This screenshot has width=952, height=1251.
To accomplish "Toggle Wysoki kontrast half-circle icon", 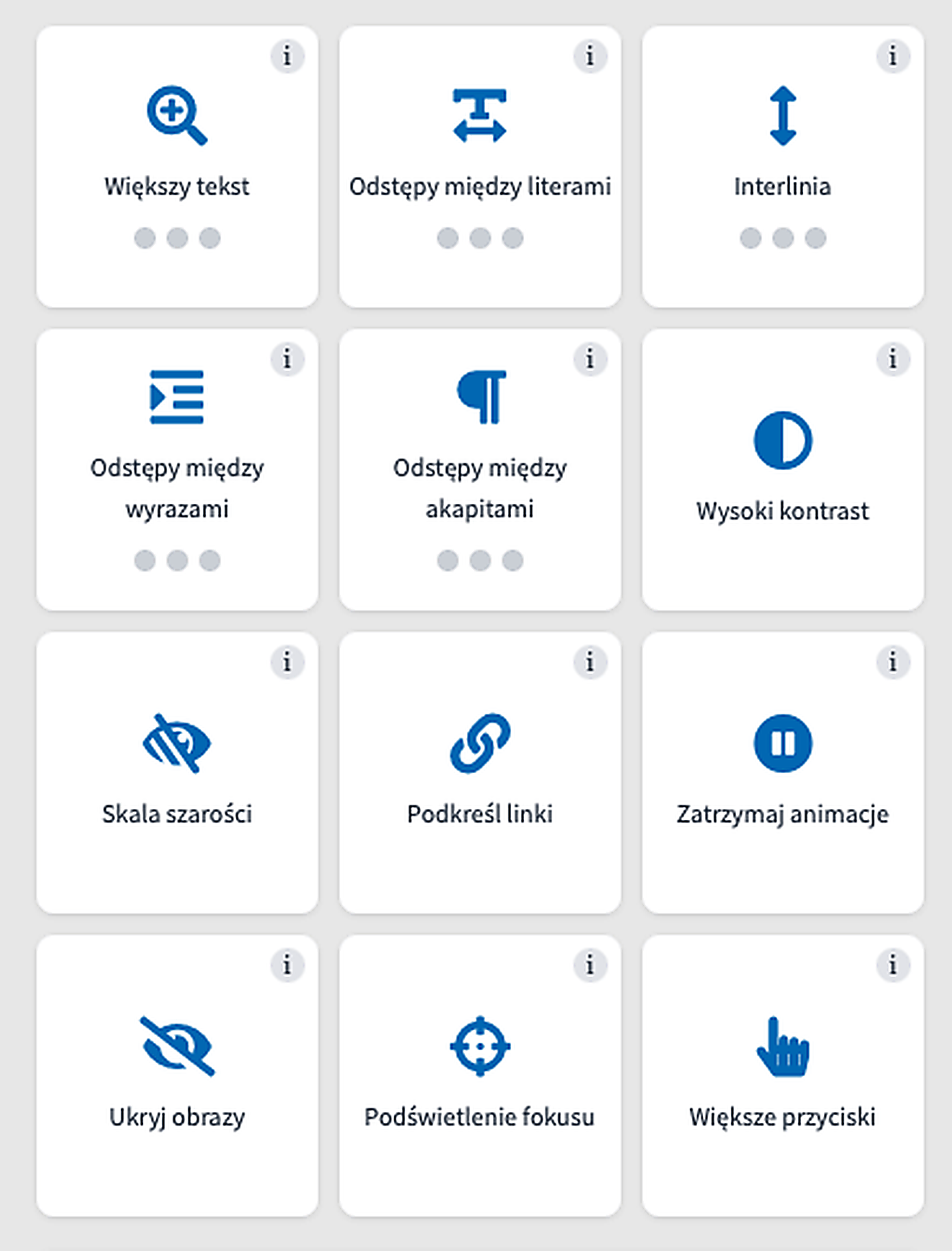I will pyautogui.click(x=783, y=440).
